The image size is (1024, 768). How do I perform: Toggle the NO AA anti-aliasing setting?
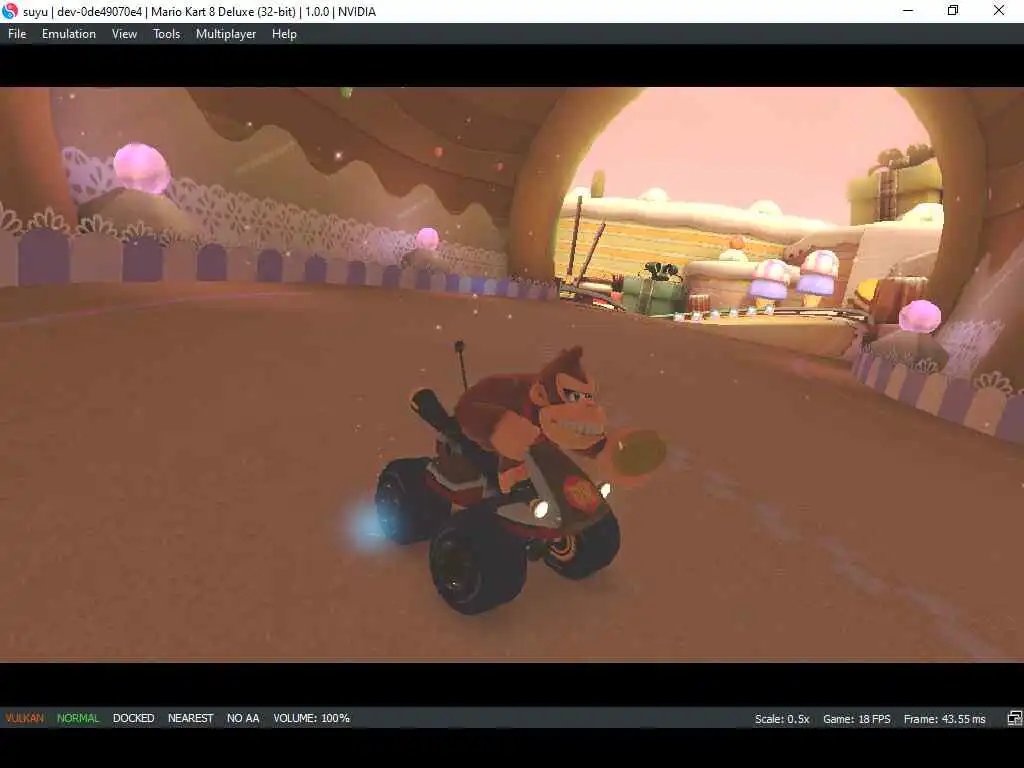tap(243, 718)
